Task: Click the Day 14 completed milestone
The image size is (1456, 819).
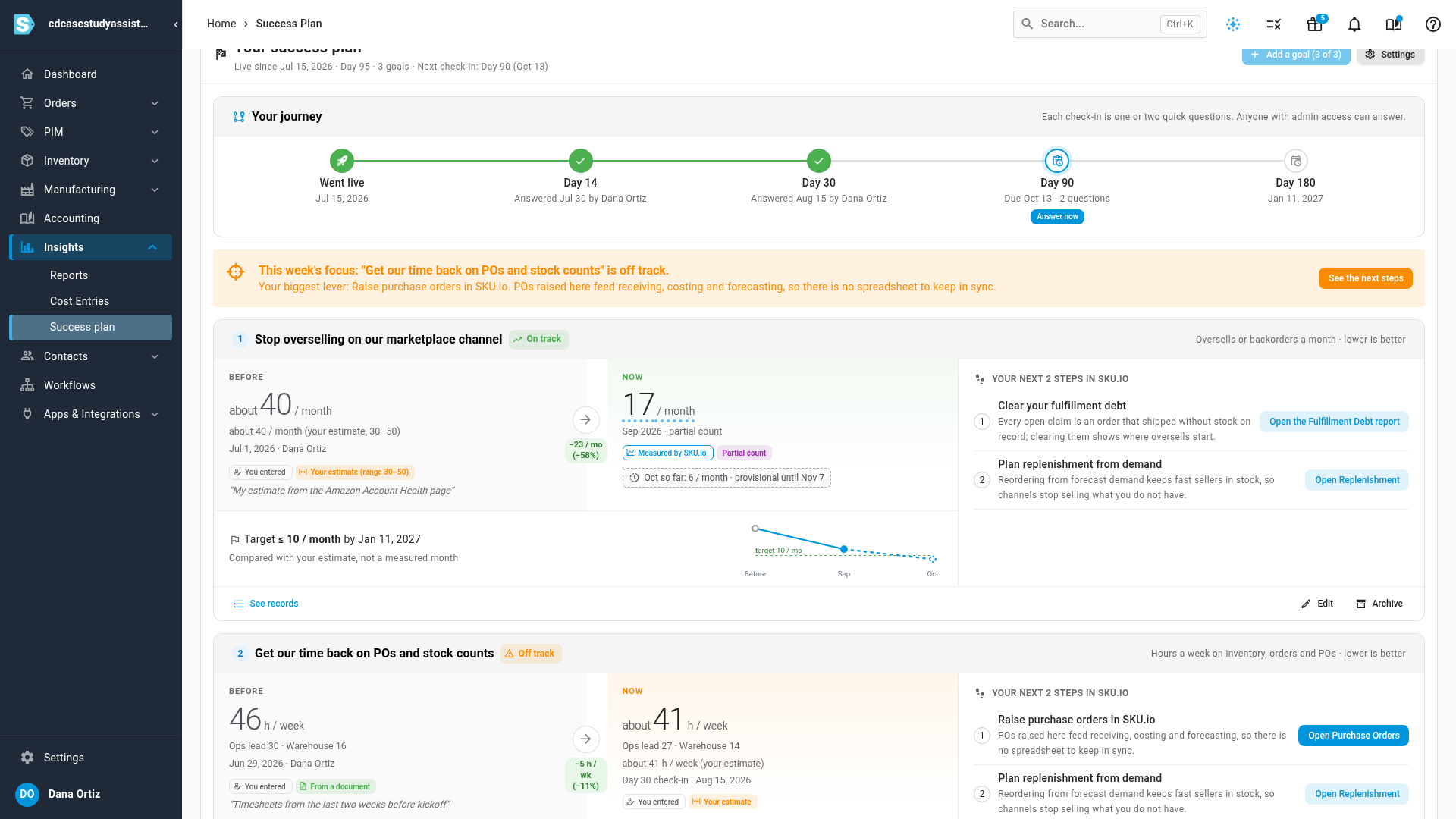Action: coord(581,161)
